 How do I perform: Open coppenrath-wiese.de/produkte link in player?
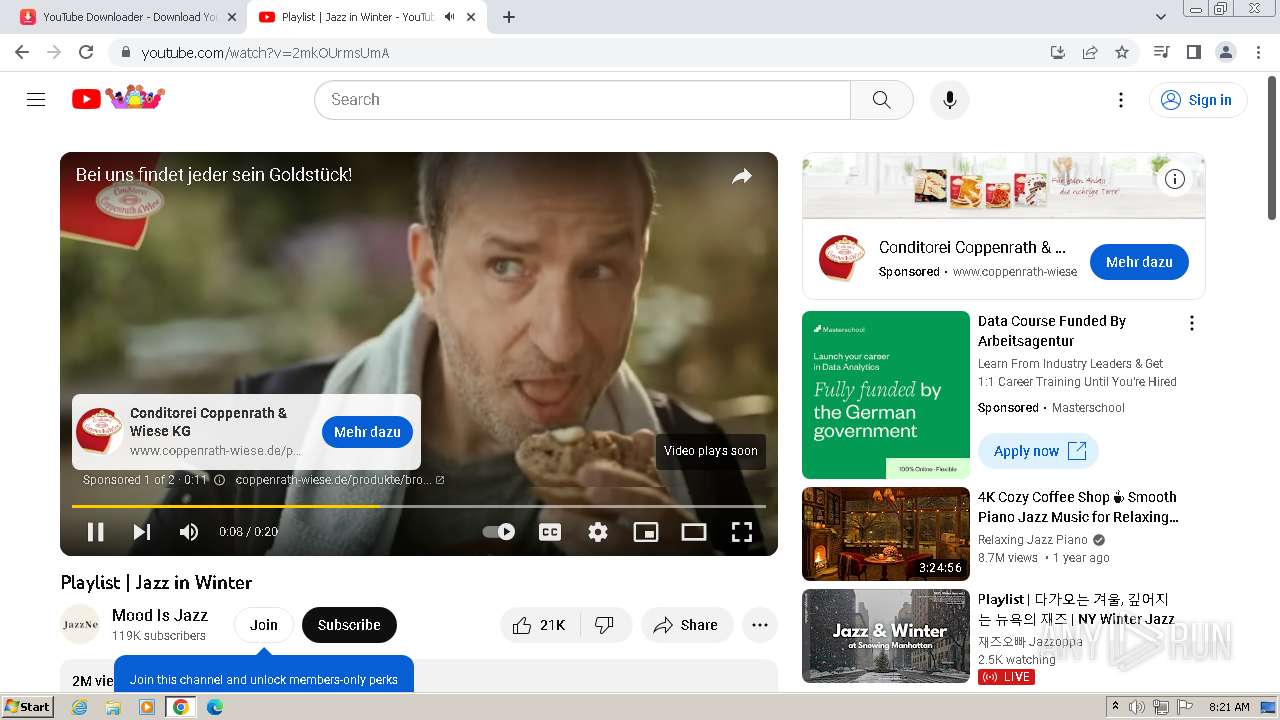coord(340,480)
